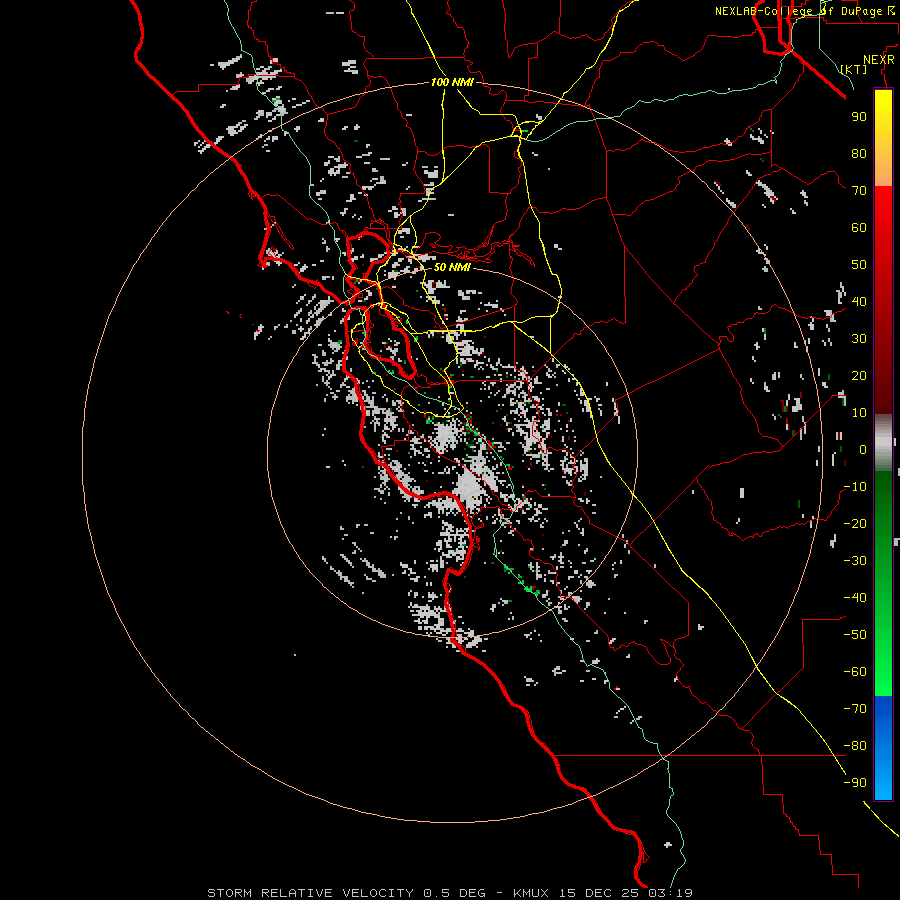Click the "[KT]" units label above color scale
The height and width of the screenshot is (900, 900).
[x=854, y=69]
